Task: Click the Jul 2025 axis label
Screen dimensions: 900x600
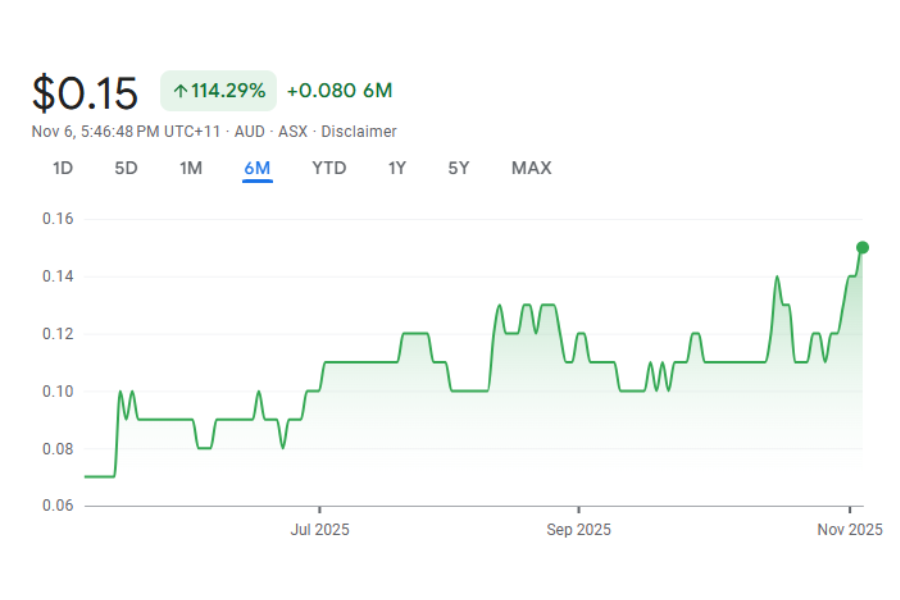Action: [x=320, y=530]
